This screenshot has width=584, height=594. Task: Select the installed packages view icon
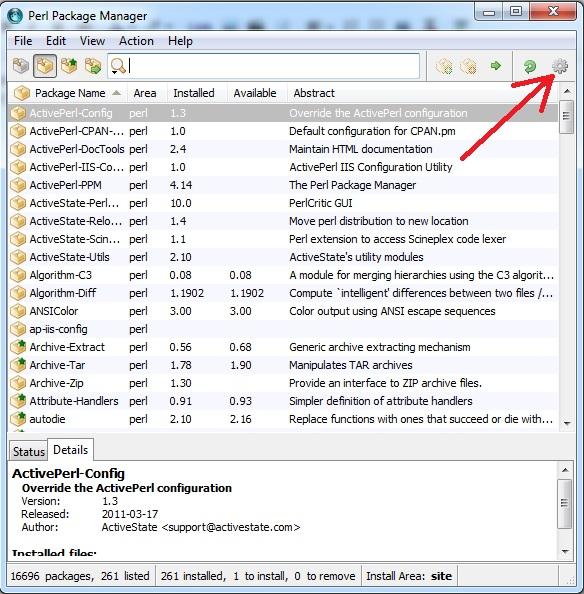click(x=45, y=66)
